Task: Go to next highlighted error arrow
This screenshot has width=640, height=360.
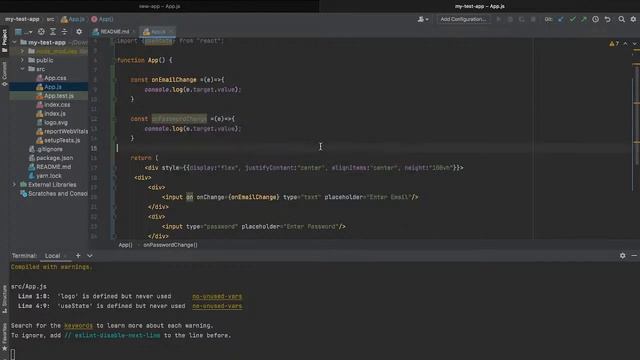Action: [634, 43]
